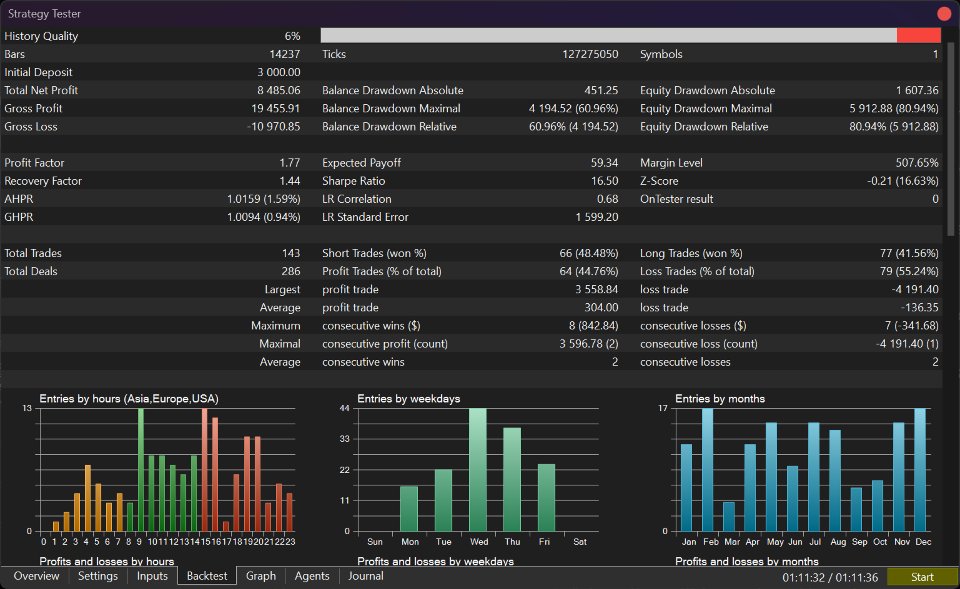Click the Symbols label

(661, 54)
